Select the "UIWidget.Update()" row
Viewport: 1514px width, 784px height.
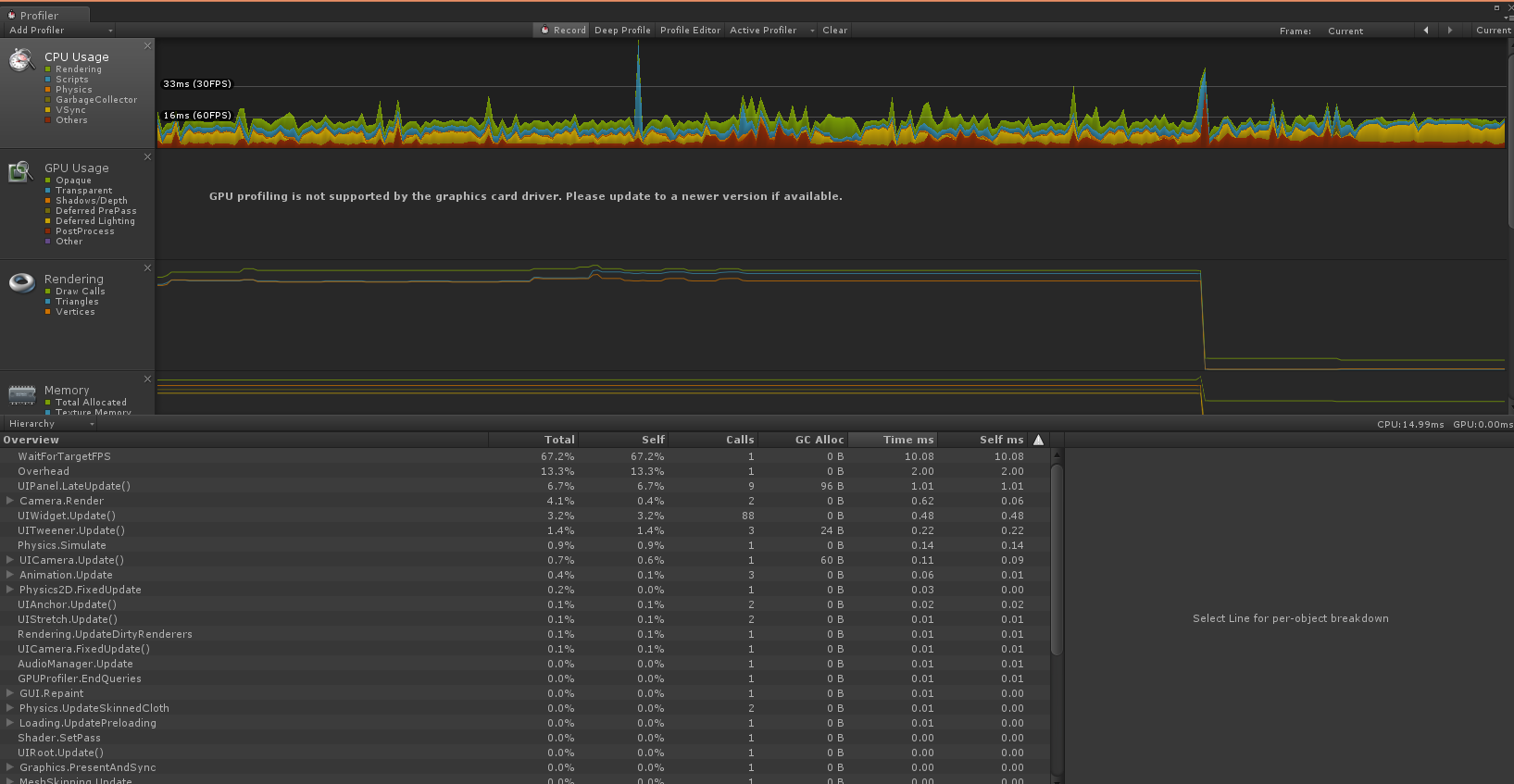point(525,516)
